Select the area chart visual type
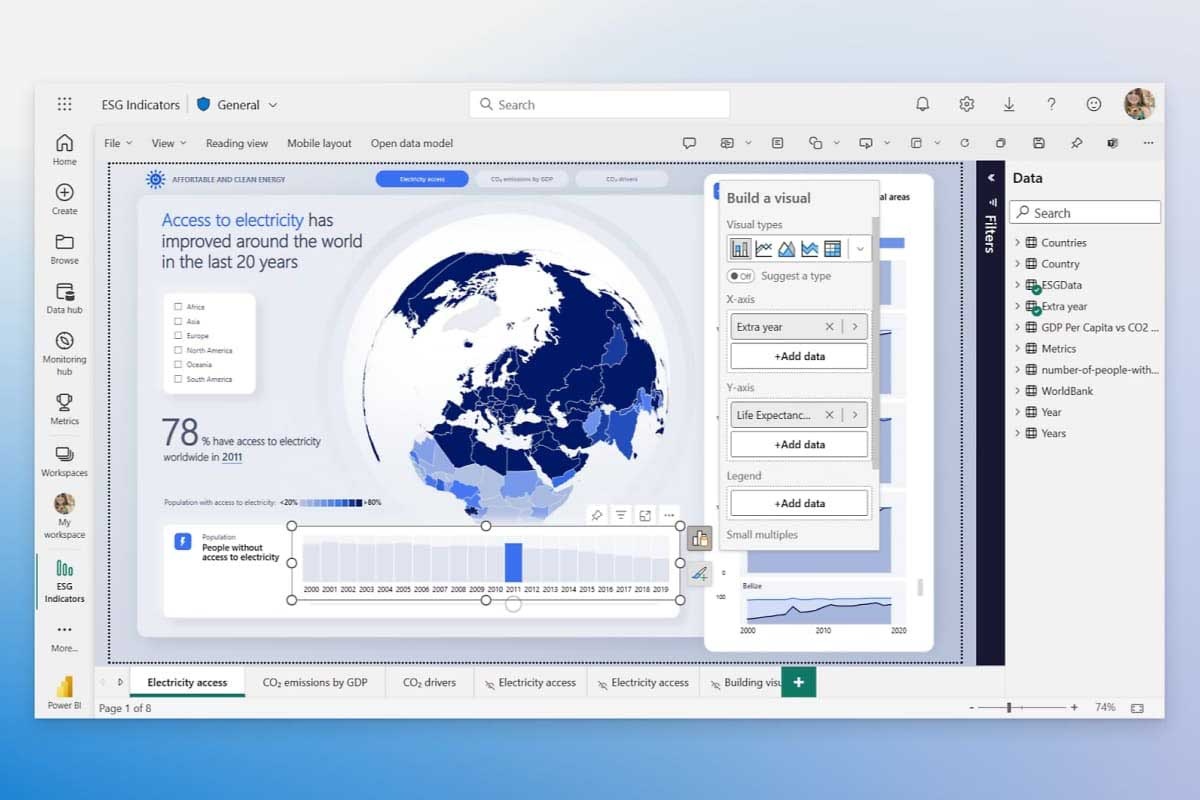The width and height of the screenshot is (1200, 800). pyautogui.click(x=787, y=248)
